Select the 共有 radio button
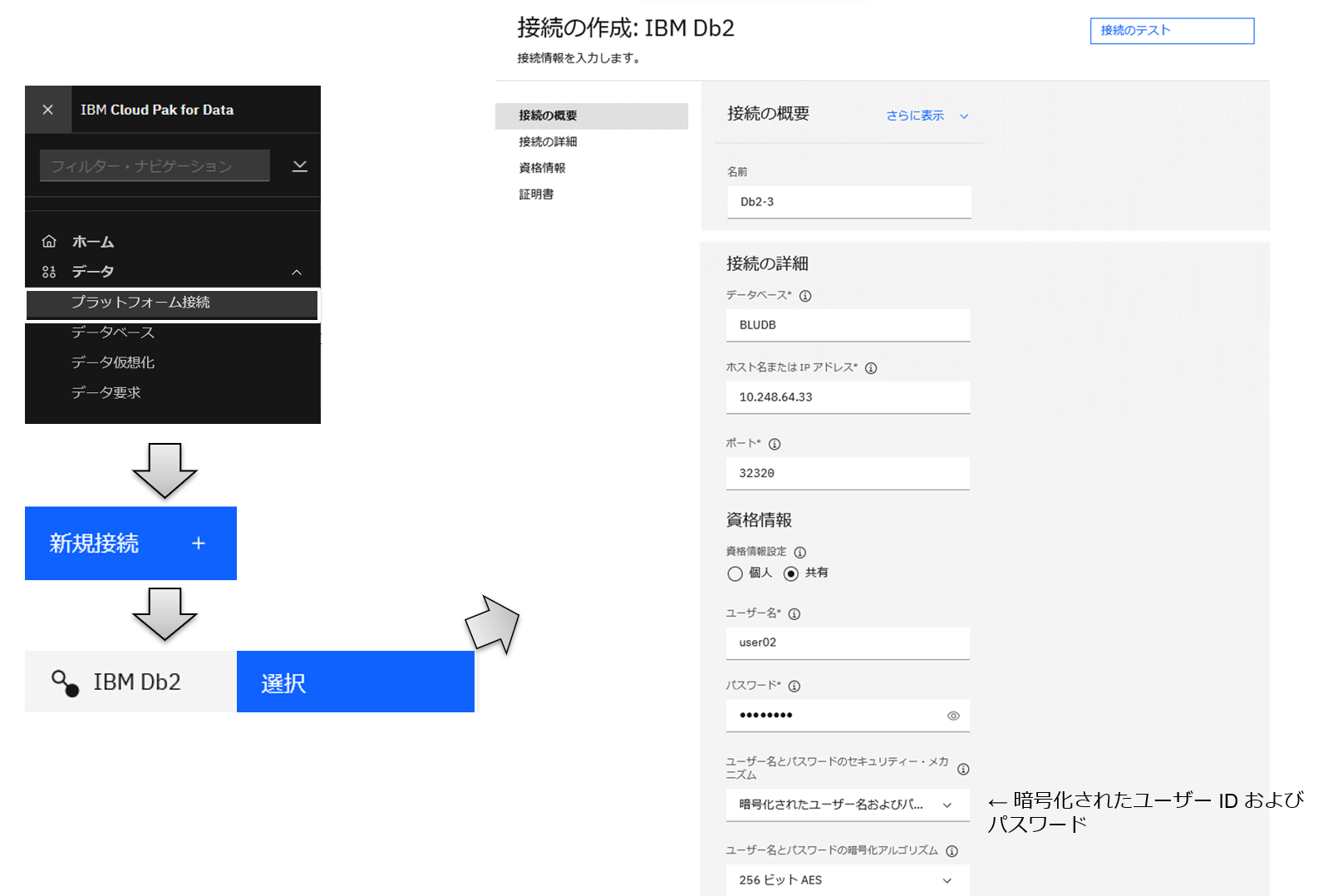The width and height of the screenshot is (1328, 896). coord(791,574)
